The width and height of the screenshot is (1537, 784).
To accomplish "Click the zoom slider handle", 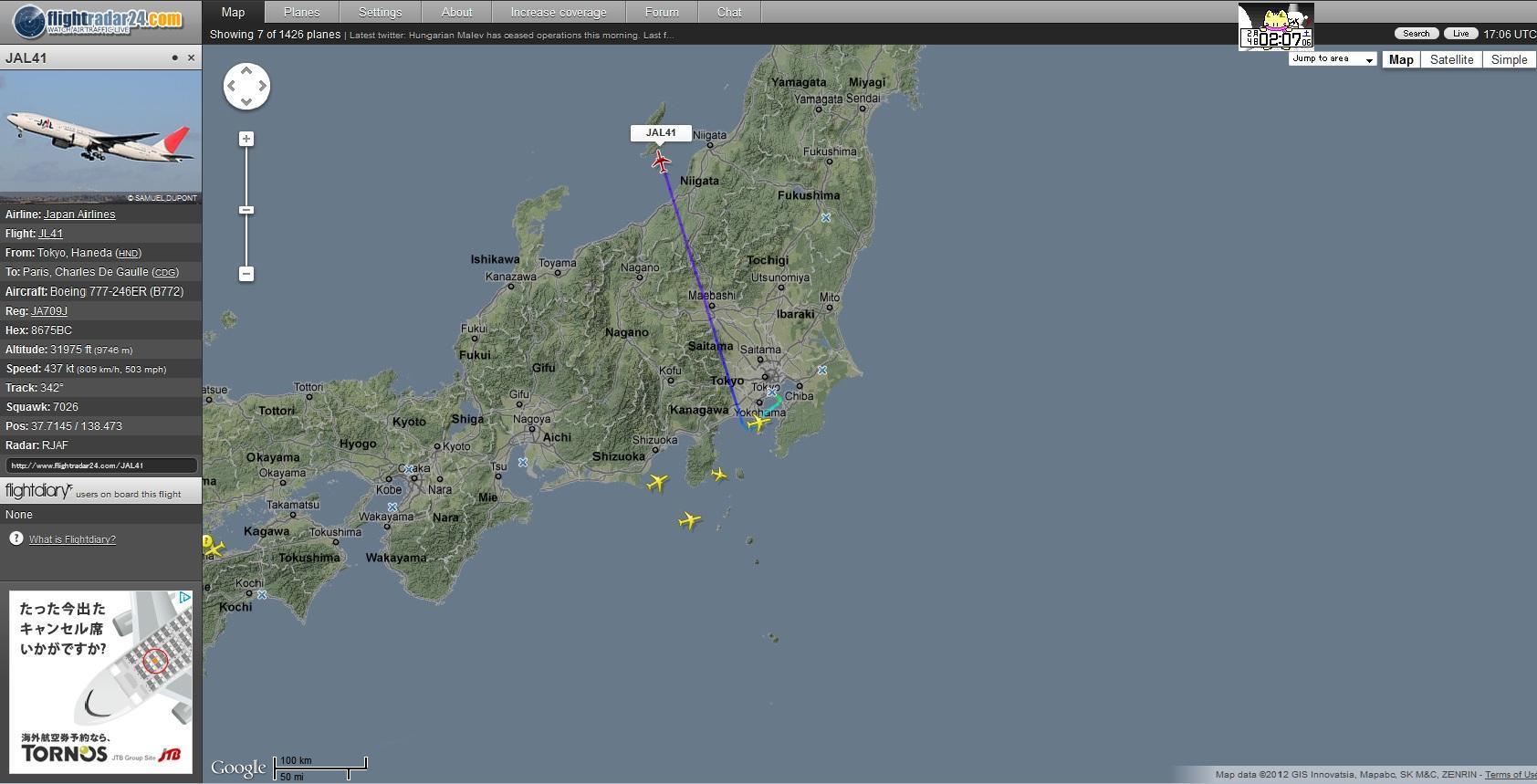I will click(x=246, y=210).
